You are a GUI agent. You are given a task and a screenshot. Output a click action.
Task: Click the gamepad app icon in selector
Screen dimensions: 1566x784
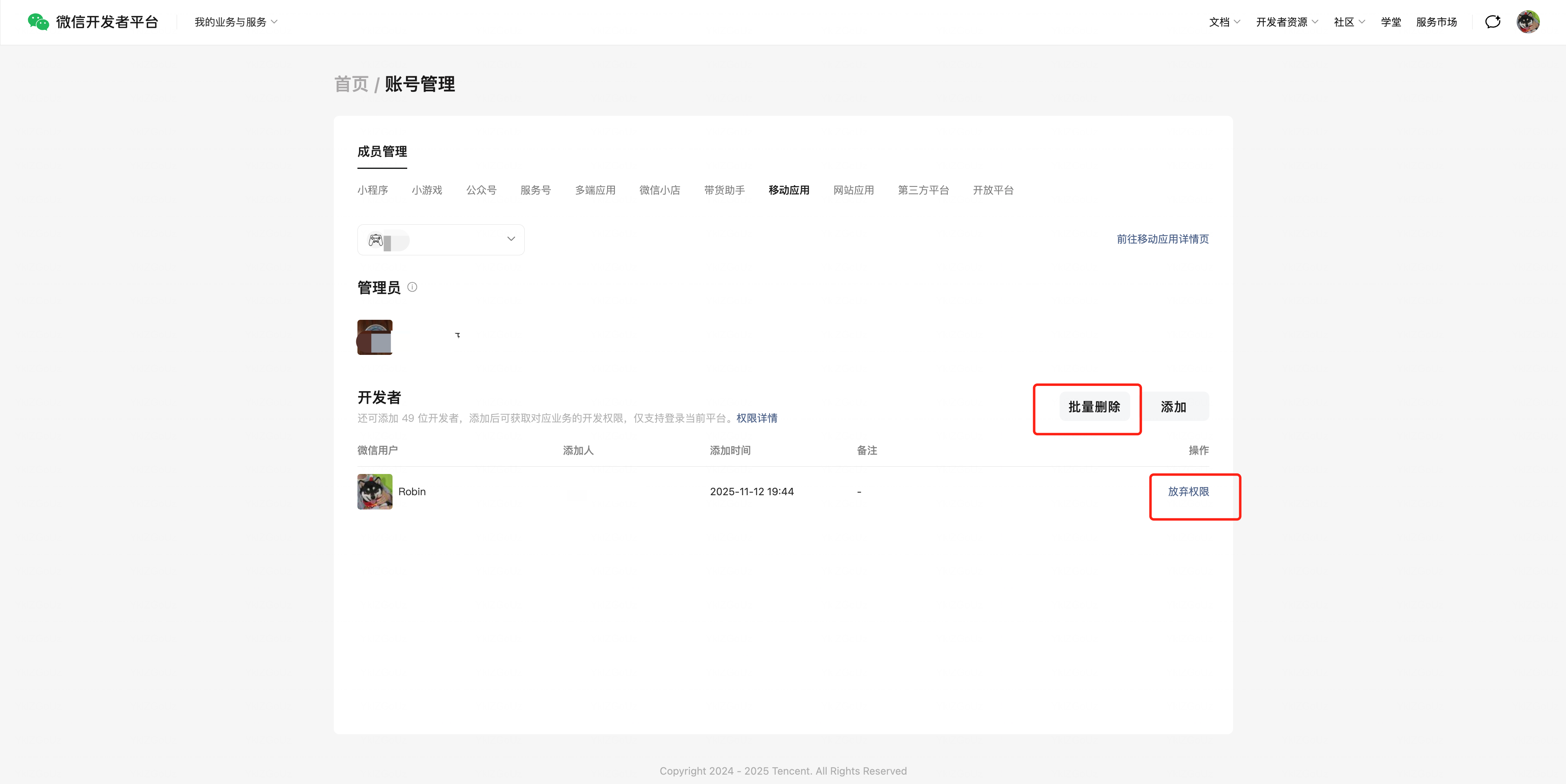coord(376,240)
